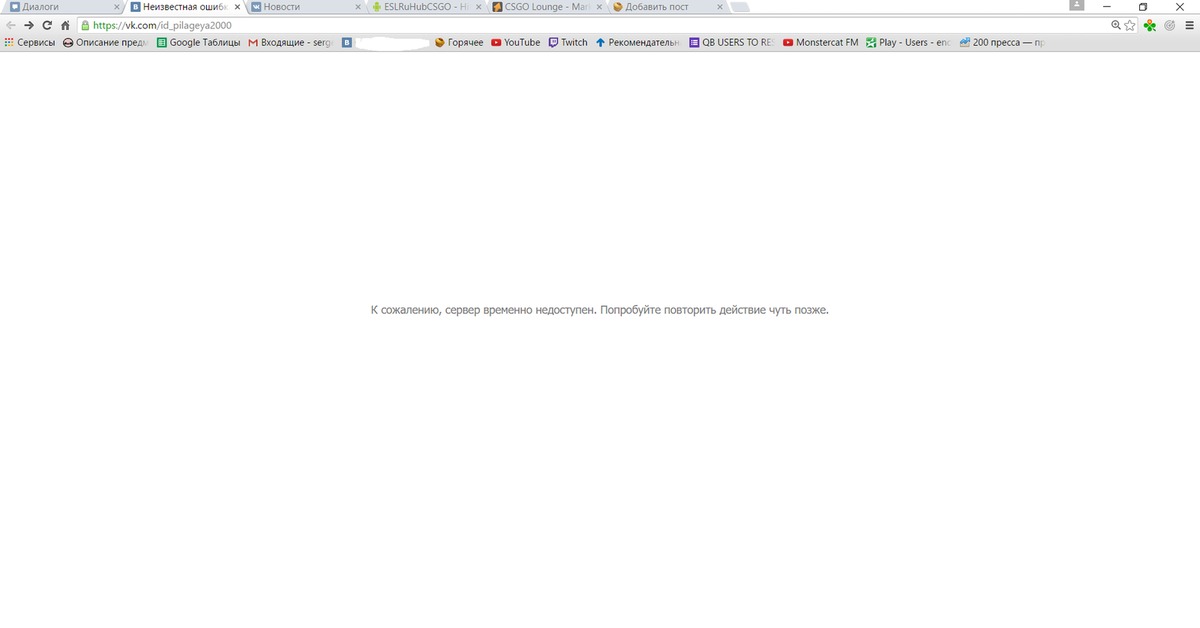
Task: Close the CSGO Lounge tab
Action: point(599,7)
